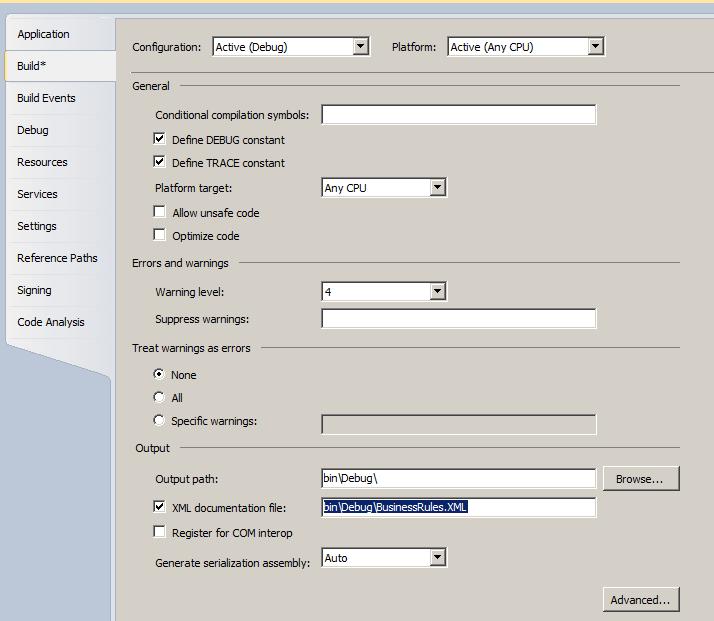Click the Warning level: label
The width and height of the screenshot is (714, 621).
point(189,292)
